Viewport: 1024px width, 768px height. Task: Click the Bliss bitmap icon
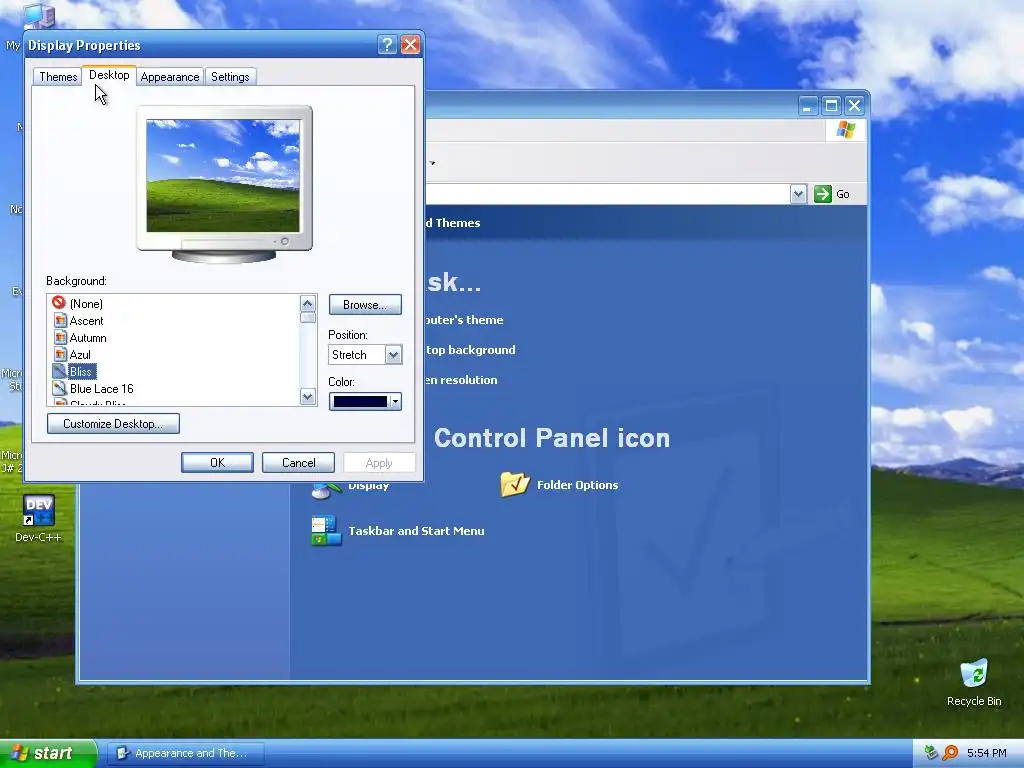pyautogui.click(x=59, y=371)
